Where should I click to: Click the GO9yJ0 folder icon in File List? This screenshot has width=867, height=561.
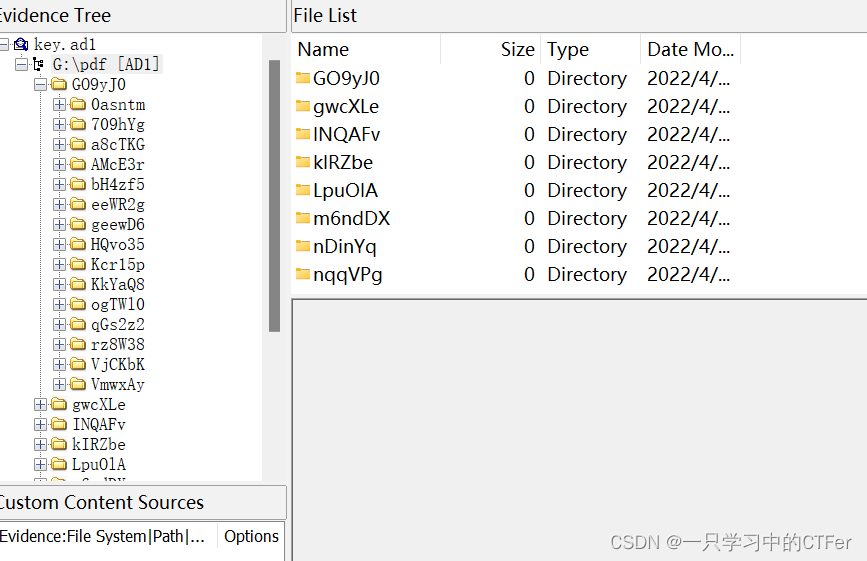click(x=302, y=78)
